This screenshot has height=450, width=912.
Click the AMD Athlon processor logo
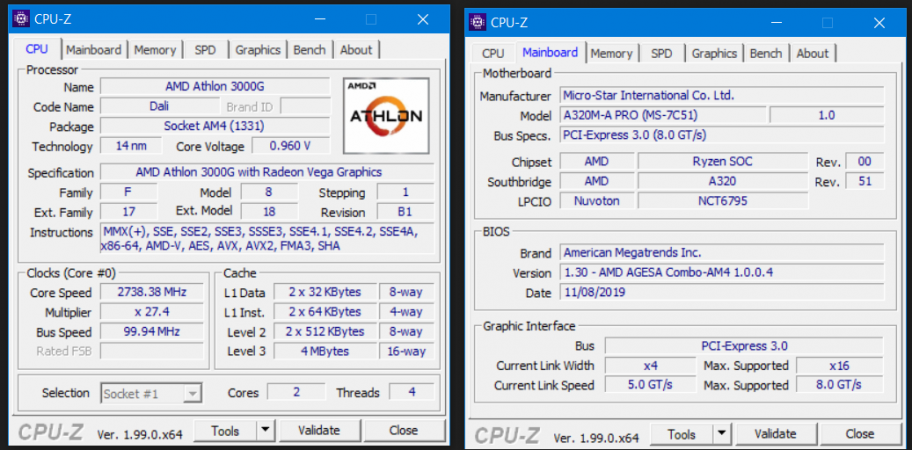(386, 116)
